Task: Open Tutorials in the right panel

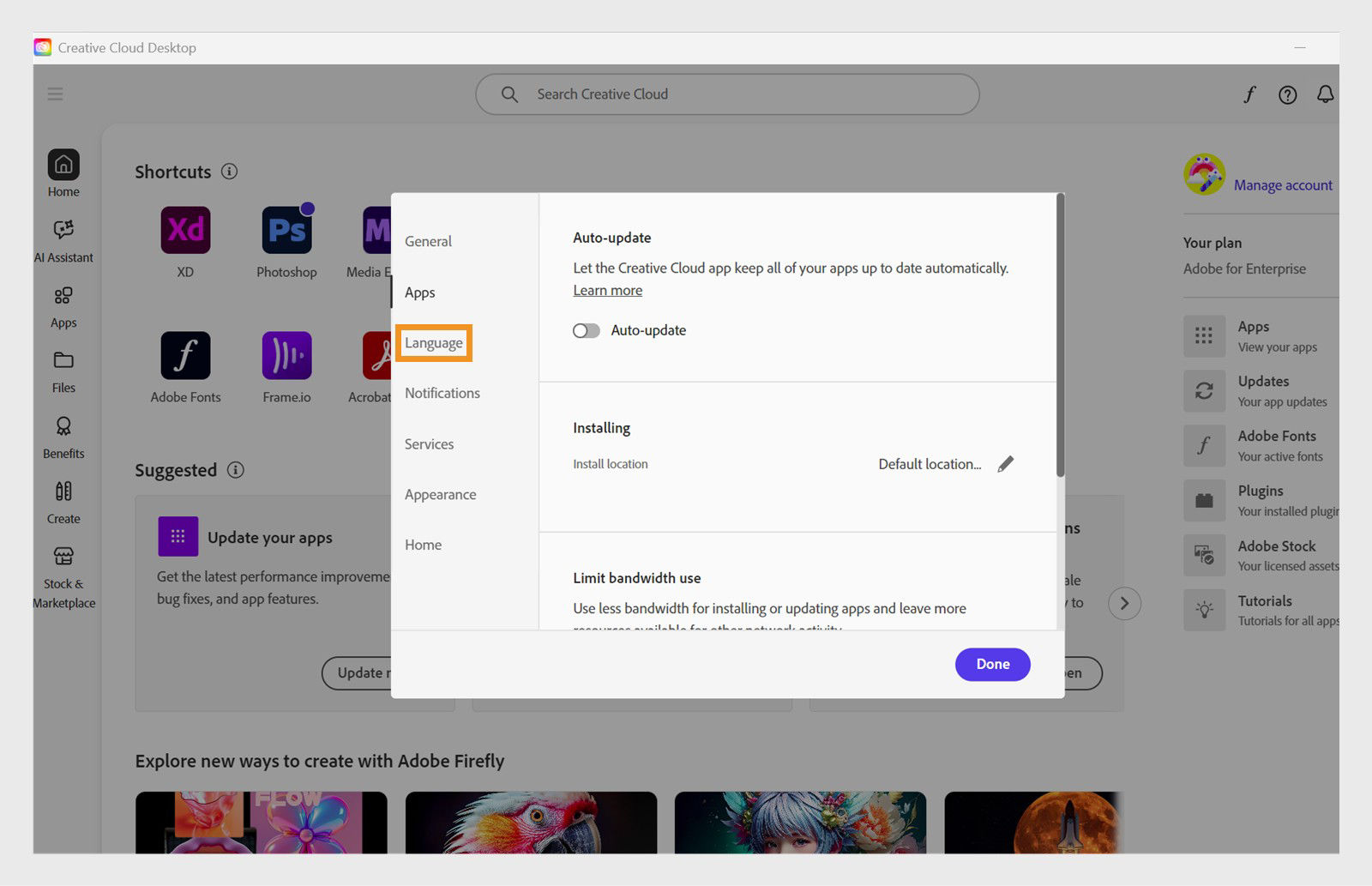Action: click(x=1261, y=611)
